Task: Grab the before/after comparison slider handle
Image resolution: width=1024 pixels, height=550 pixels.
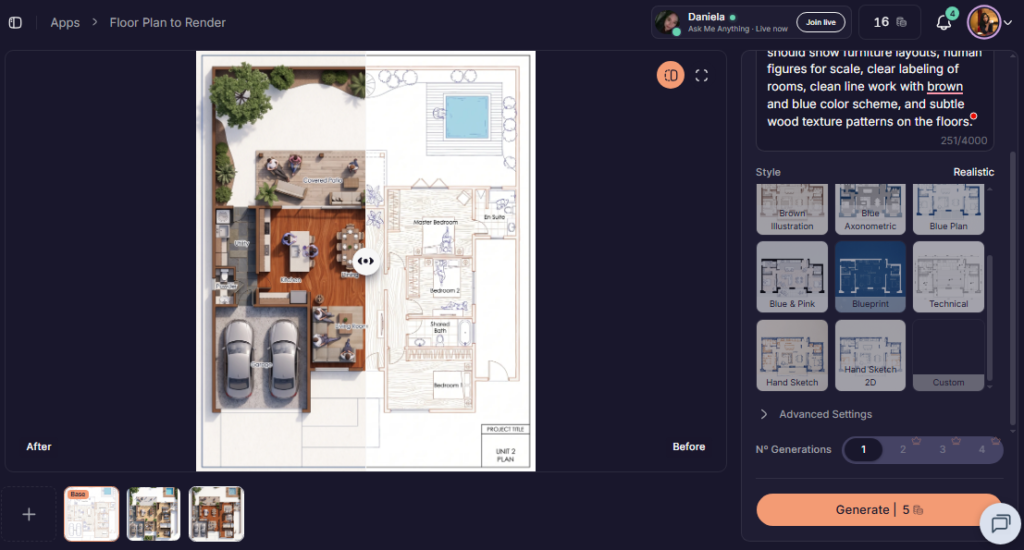Action: click(366, 261)
